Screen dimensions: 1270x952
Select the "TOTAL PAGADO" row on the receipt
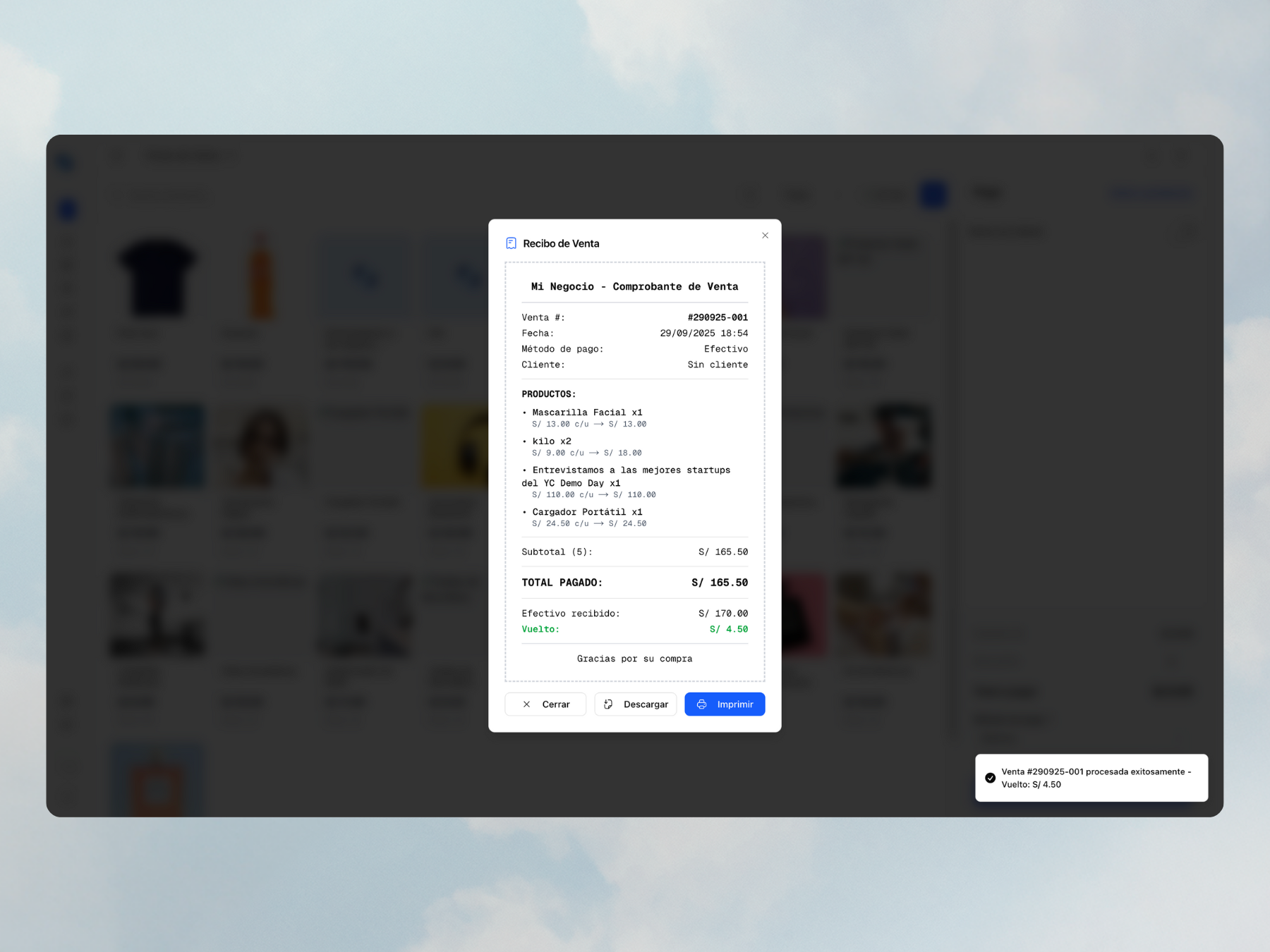click(634, 582)
